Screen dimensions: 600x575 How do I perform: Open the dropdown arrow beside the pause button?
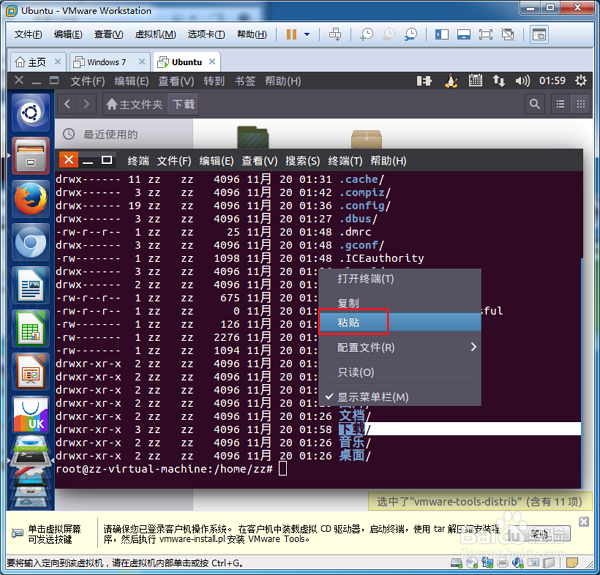(307, 34)
